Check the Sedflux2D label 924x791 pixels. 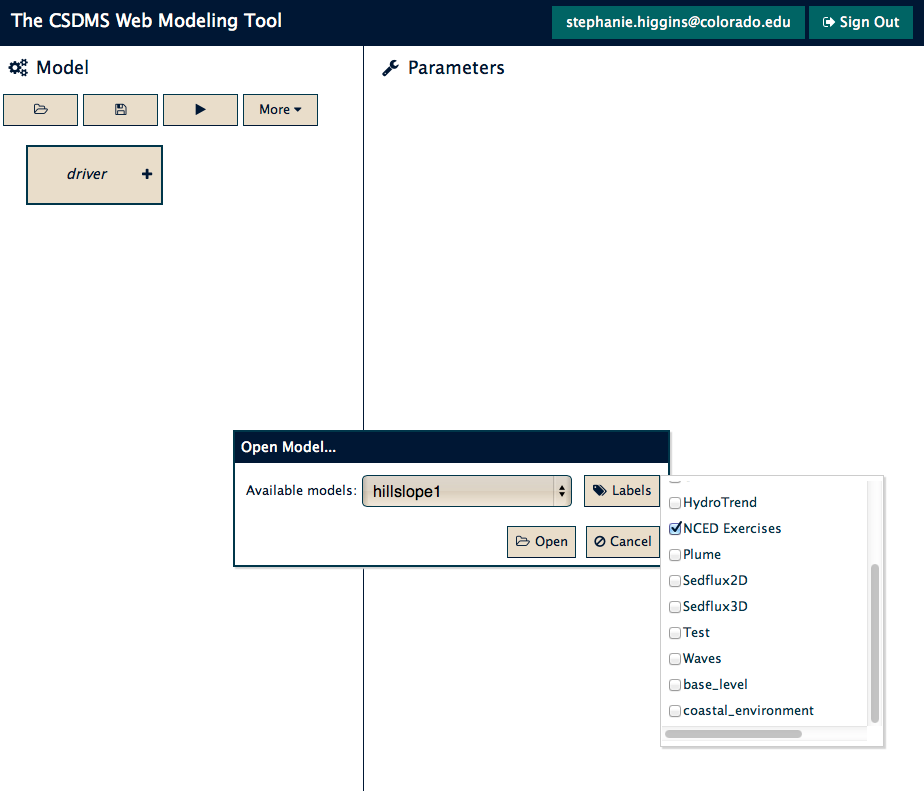[675, 581]
